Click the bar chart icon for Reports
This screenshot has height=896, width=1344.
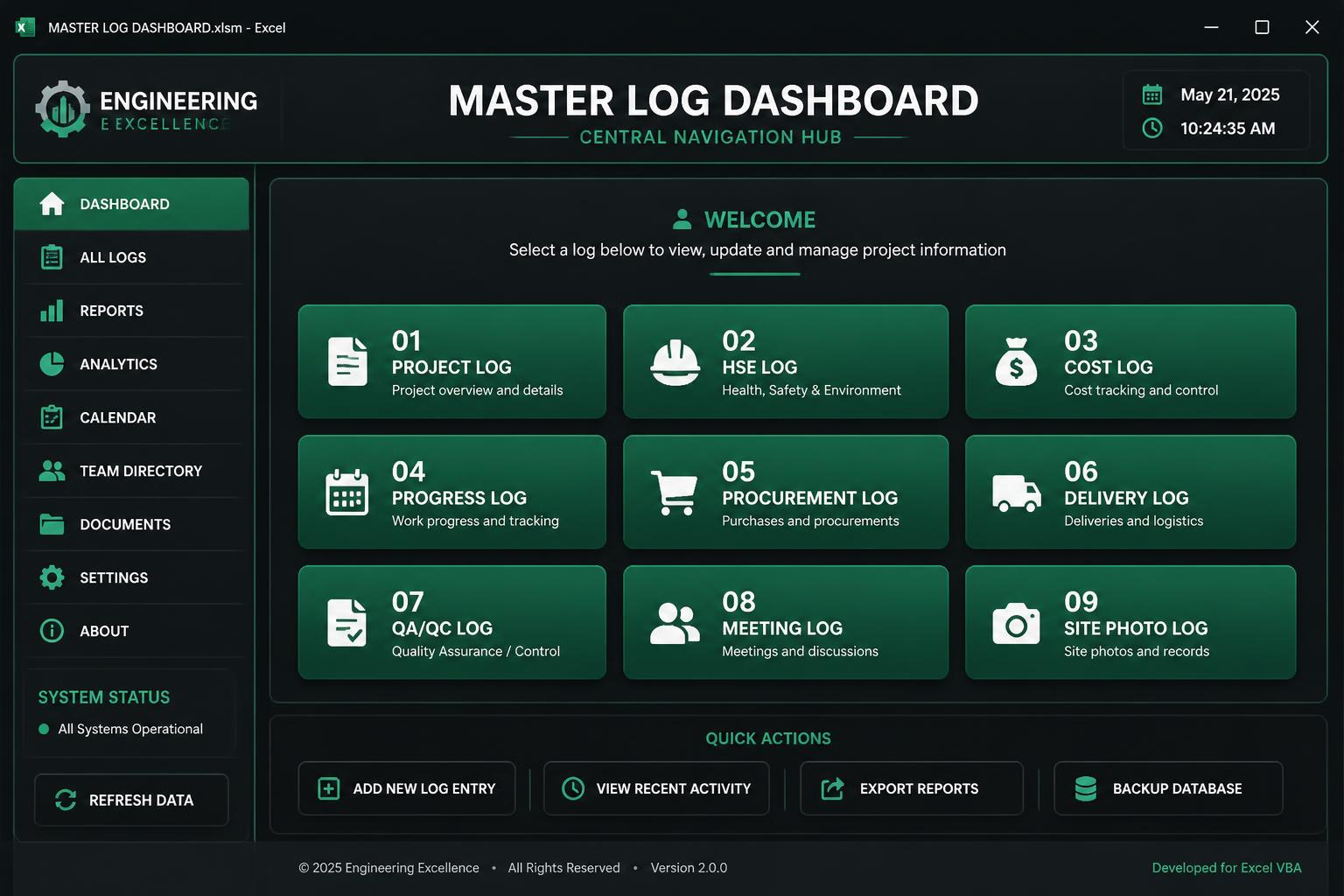52,311
